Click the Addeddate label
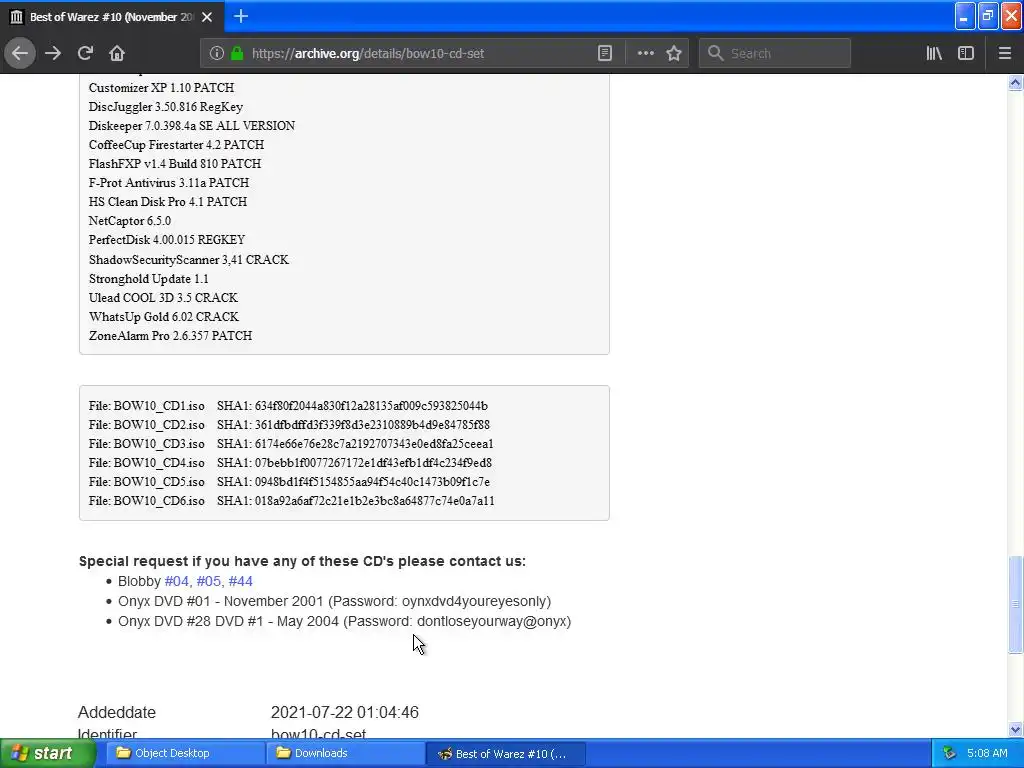Screen dimensions: 1024x768 [117, 712]
